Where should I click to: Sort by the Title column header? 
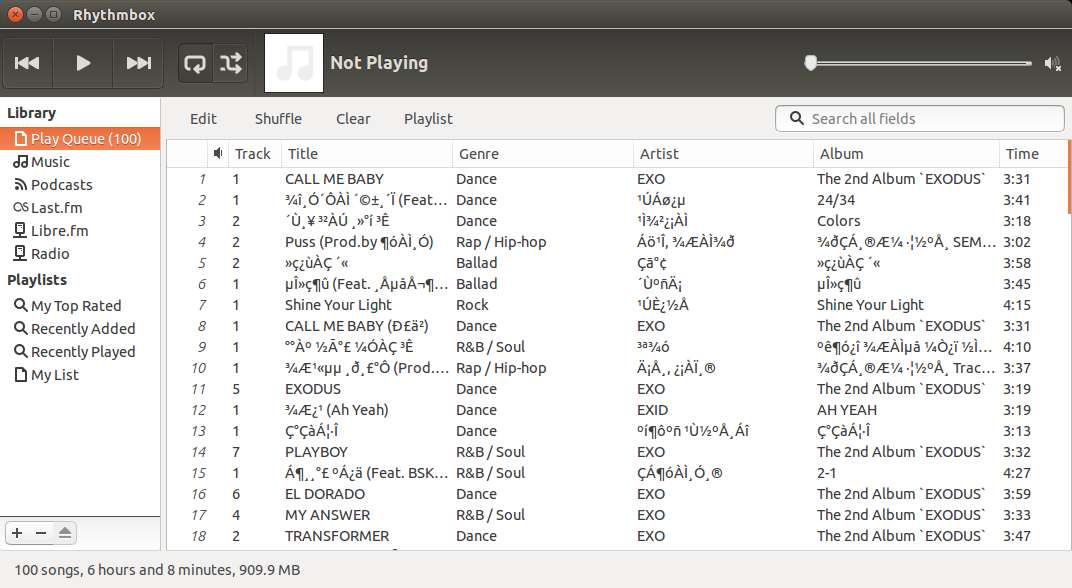(x=367, y=154)
